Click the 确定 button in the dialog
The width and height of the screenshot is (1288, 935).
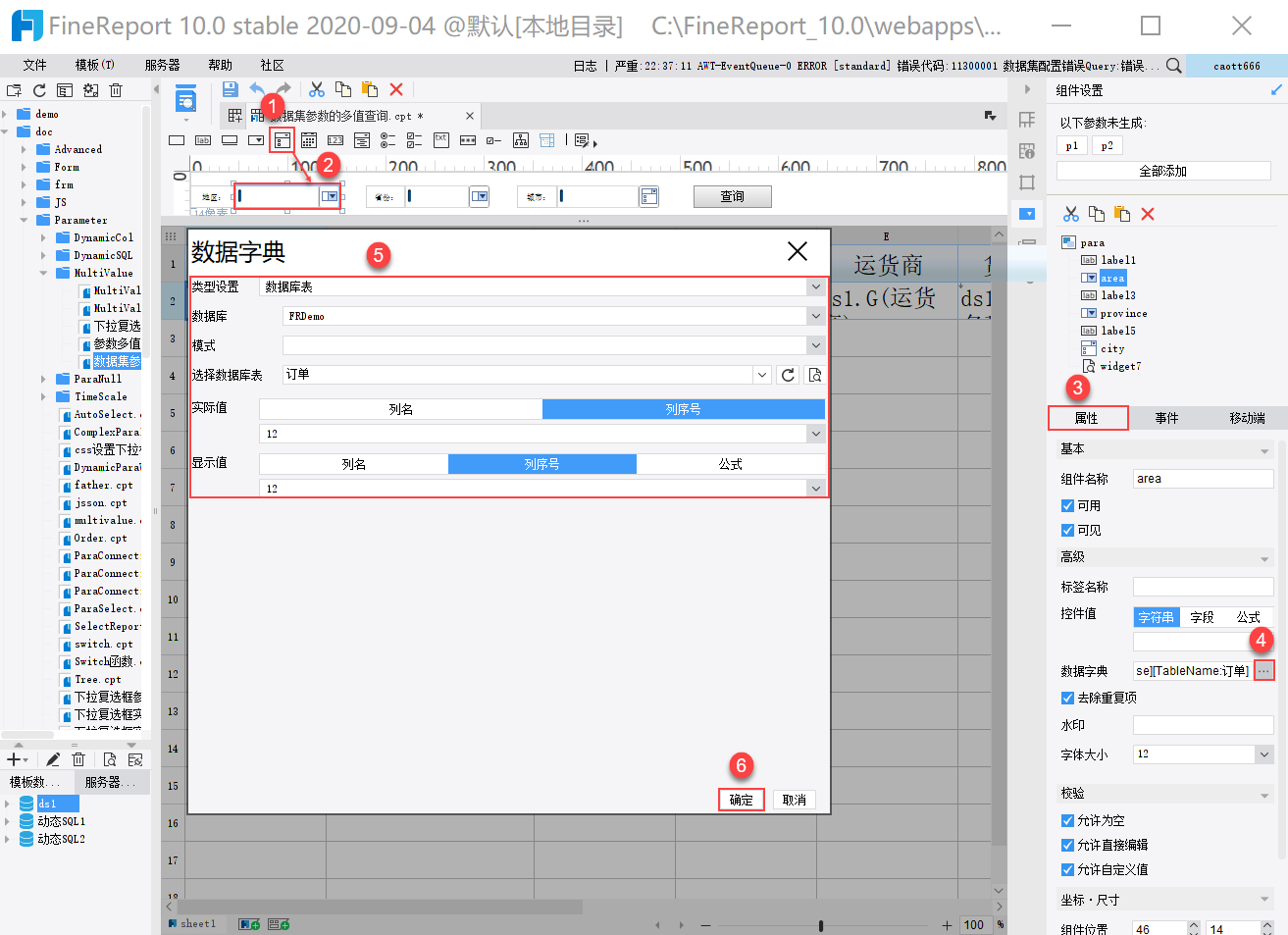click(x=741, y=800)
